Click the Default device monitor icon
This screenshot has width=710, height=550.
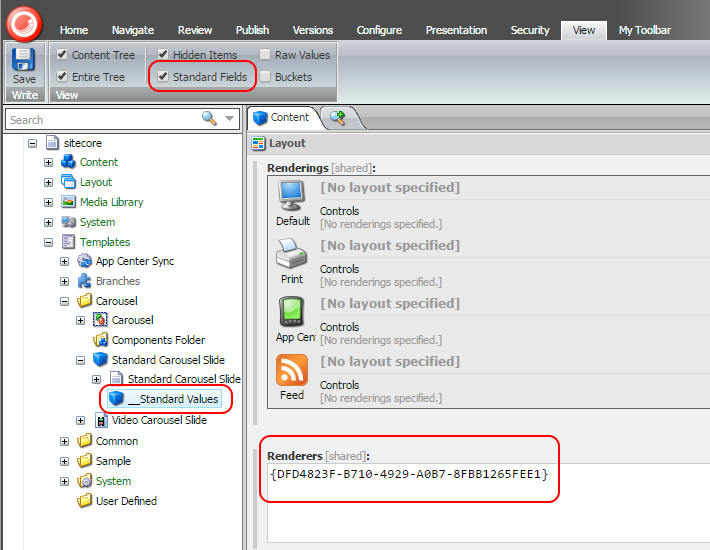point(292,196)
